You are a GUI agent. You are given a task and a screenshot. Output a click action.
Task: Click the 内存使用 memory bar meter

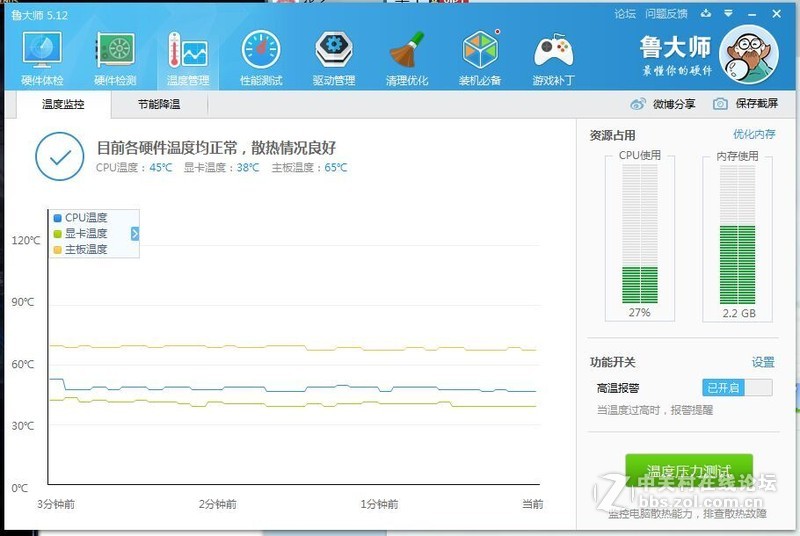(737, 234)
